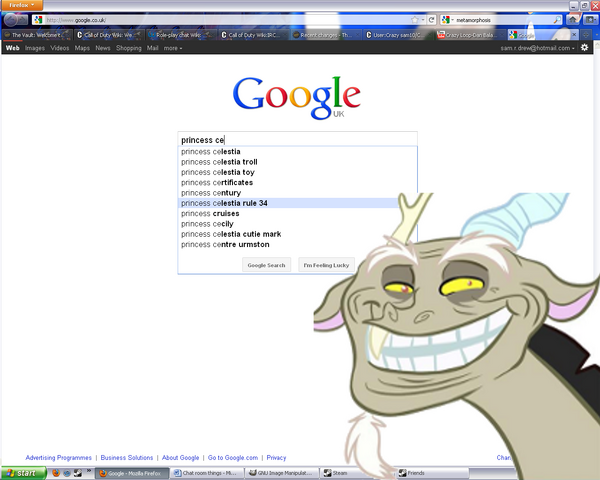Click the Google settings gear icon

click(584, 47)
